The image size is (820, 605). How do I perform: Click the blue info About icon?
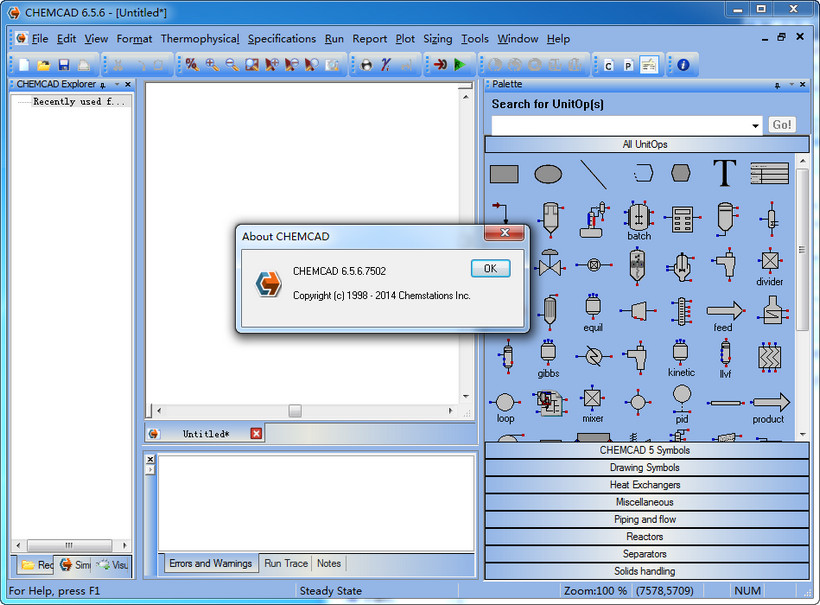pos(683,65)
